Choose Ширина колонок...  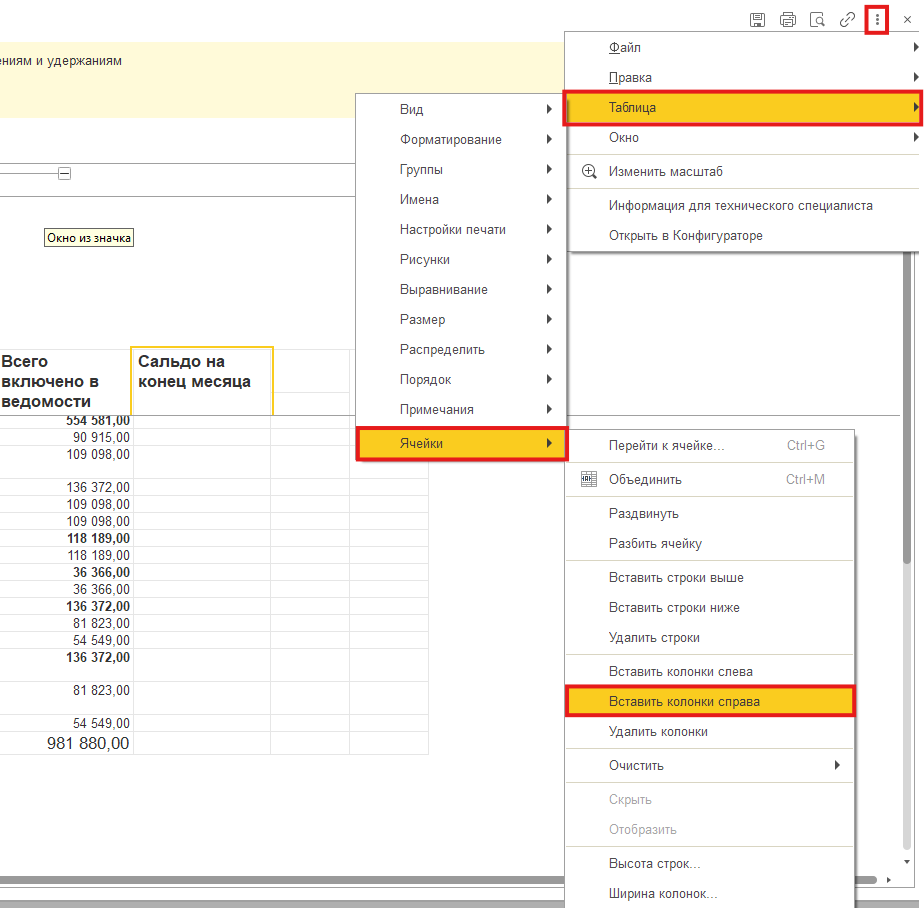coord(710,894)
